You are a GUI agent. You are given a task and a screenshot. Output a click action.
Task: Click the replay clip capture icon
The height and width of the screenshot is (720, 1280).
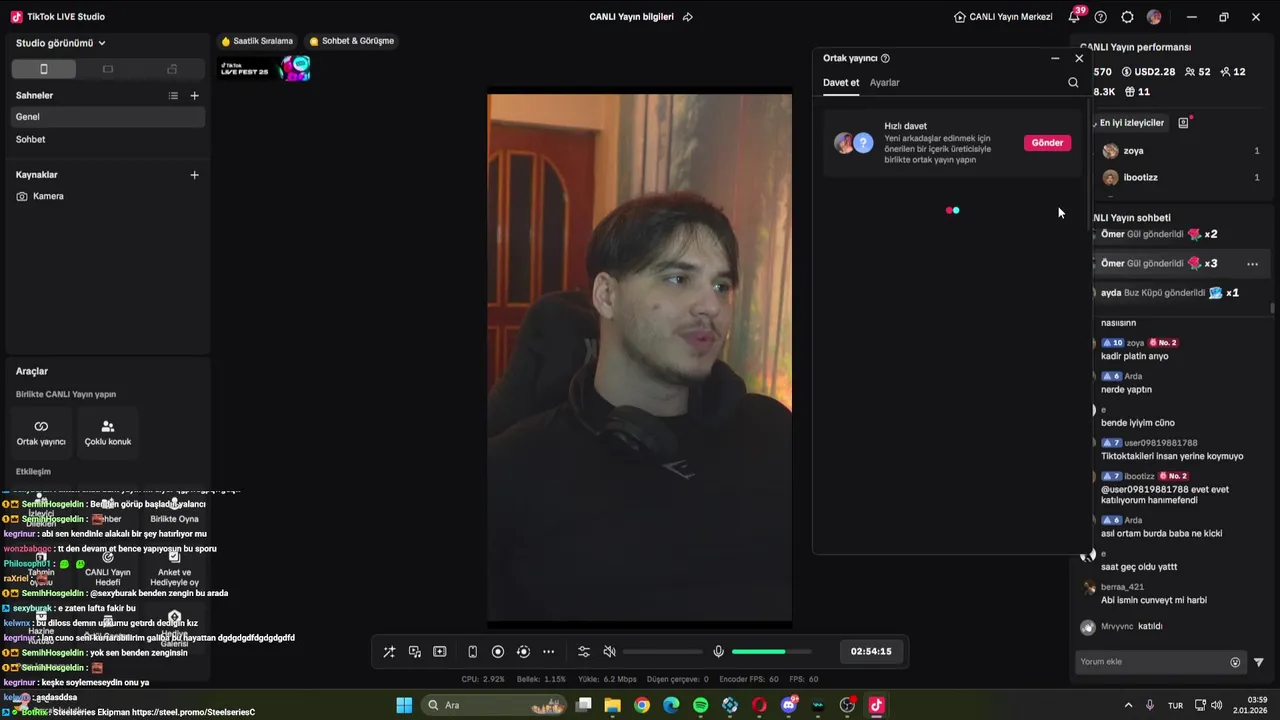coord(523,652)
